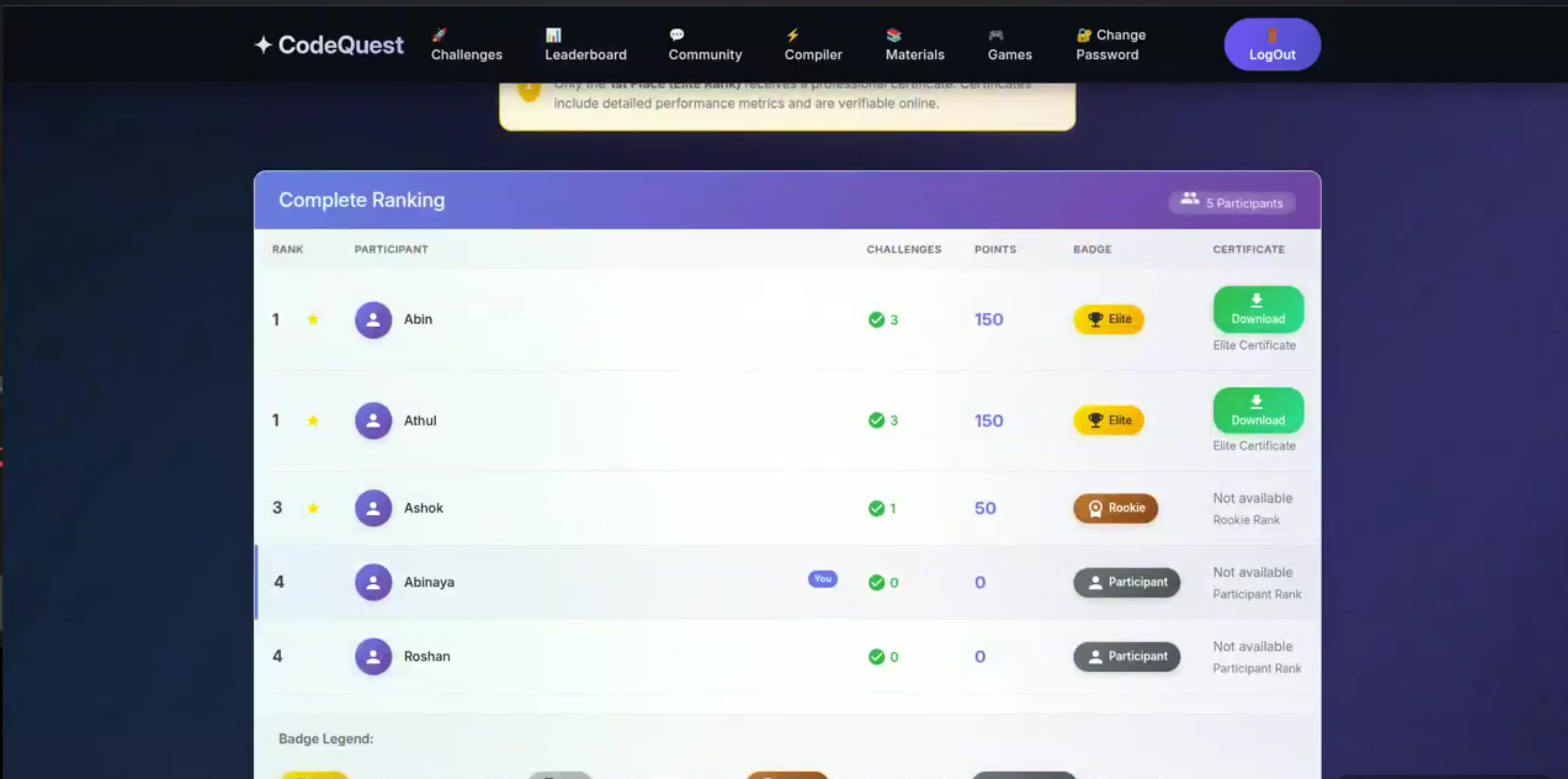Open the Materials section
1568x779 pixels.
click(915, 44)
